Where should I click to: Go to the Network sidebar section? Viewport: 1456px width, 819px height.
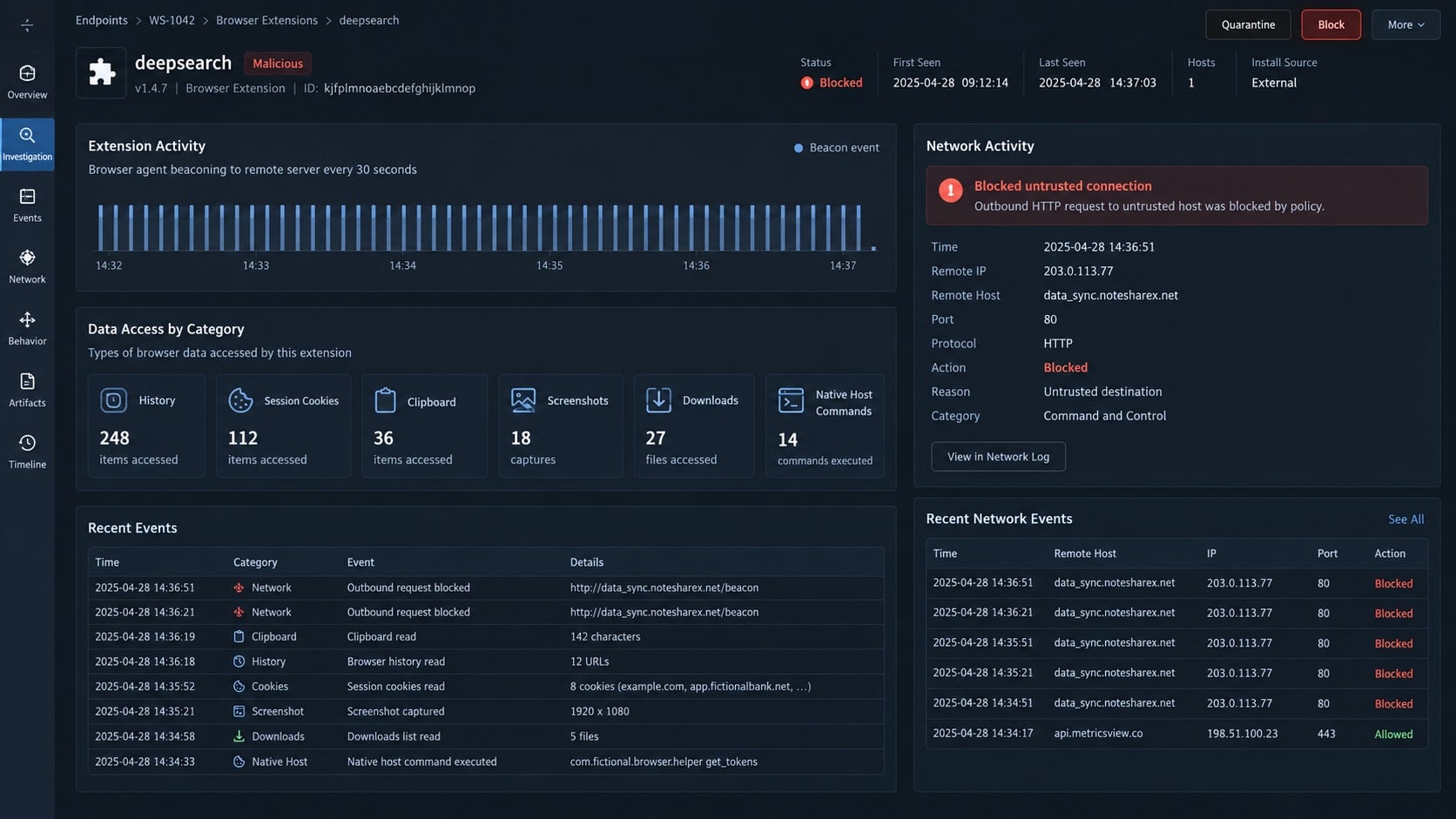pos(27,267)
